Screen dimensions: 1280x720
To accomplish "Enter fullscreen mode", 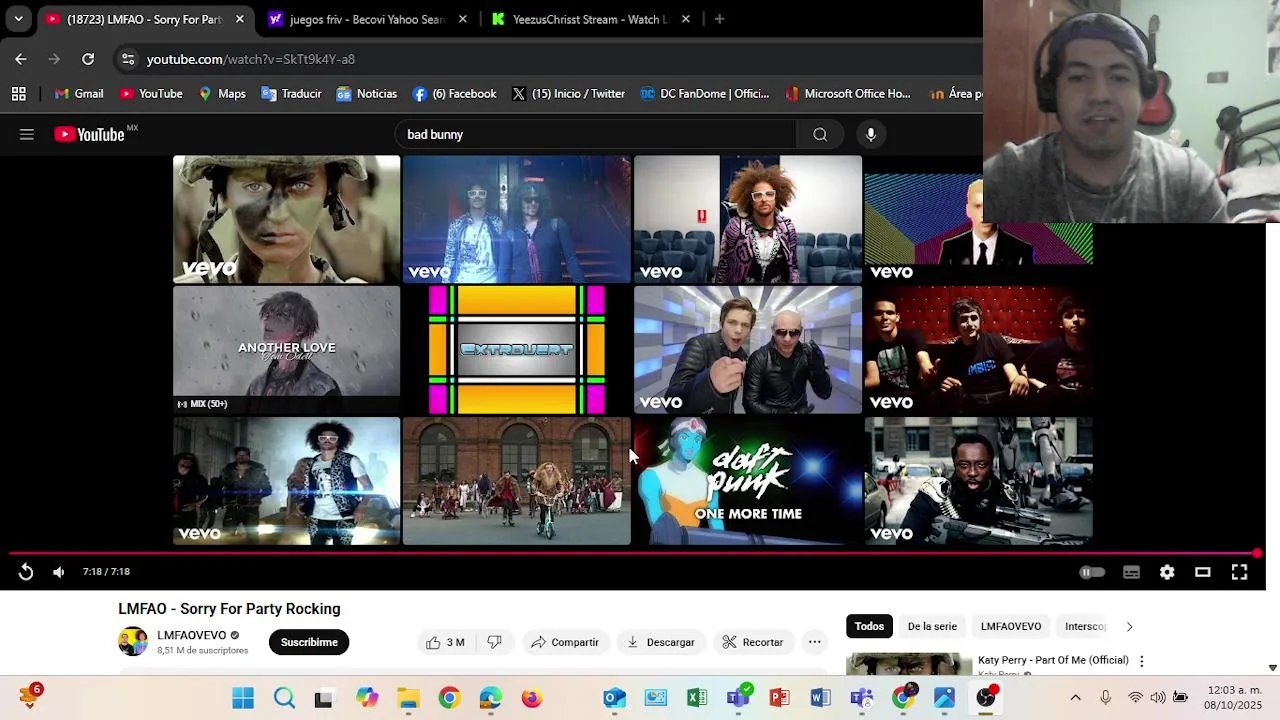I will (1239, 572).
